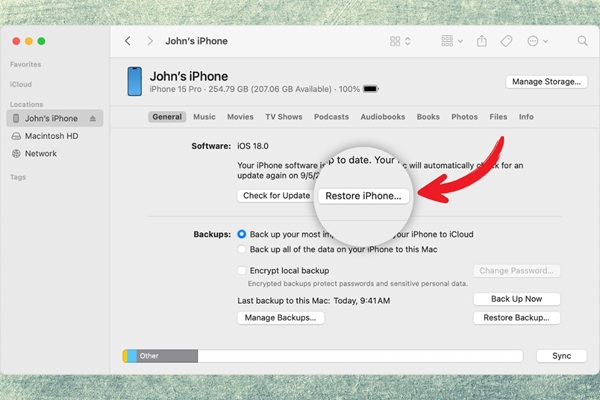Click the back navigation arrow
The height and width of the screenshot is (400, 600).
click(x=128, y=41)
